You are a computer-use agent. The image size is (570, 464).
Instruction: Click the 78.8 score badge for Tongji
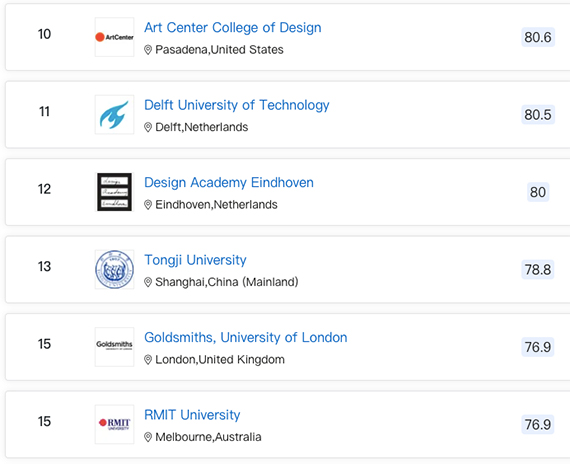(538, 269)
